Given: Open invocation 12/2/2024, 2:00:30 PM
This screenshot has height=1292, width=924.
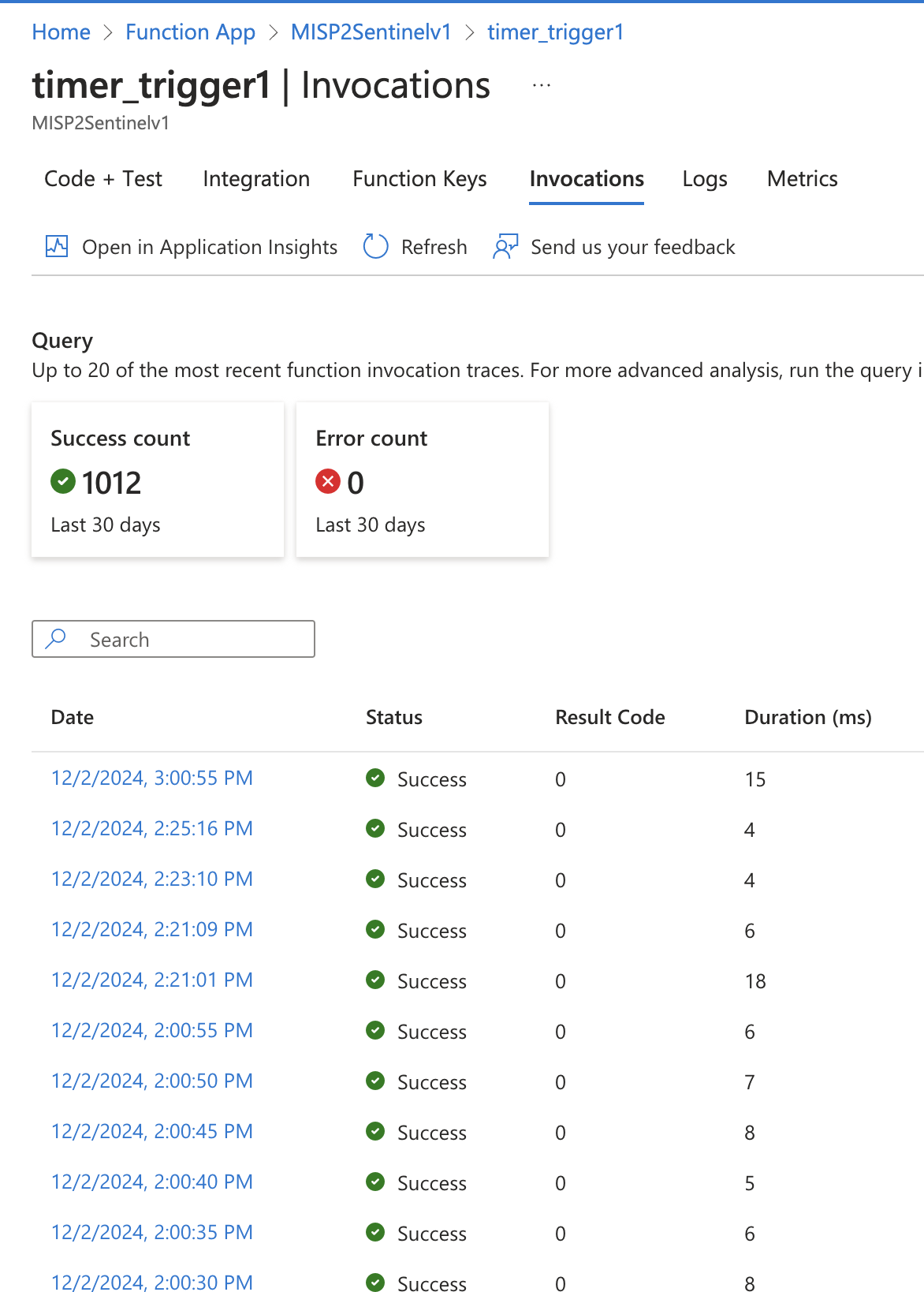Looking at the screenshot, I should click(152, 1283).
